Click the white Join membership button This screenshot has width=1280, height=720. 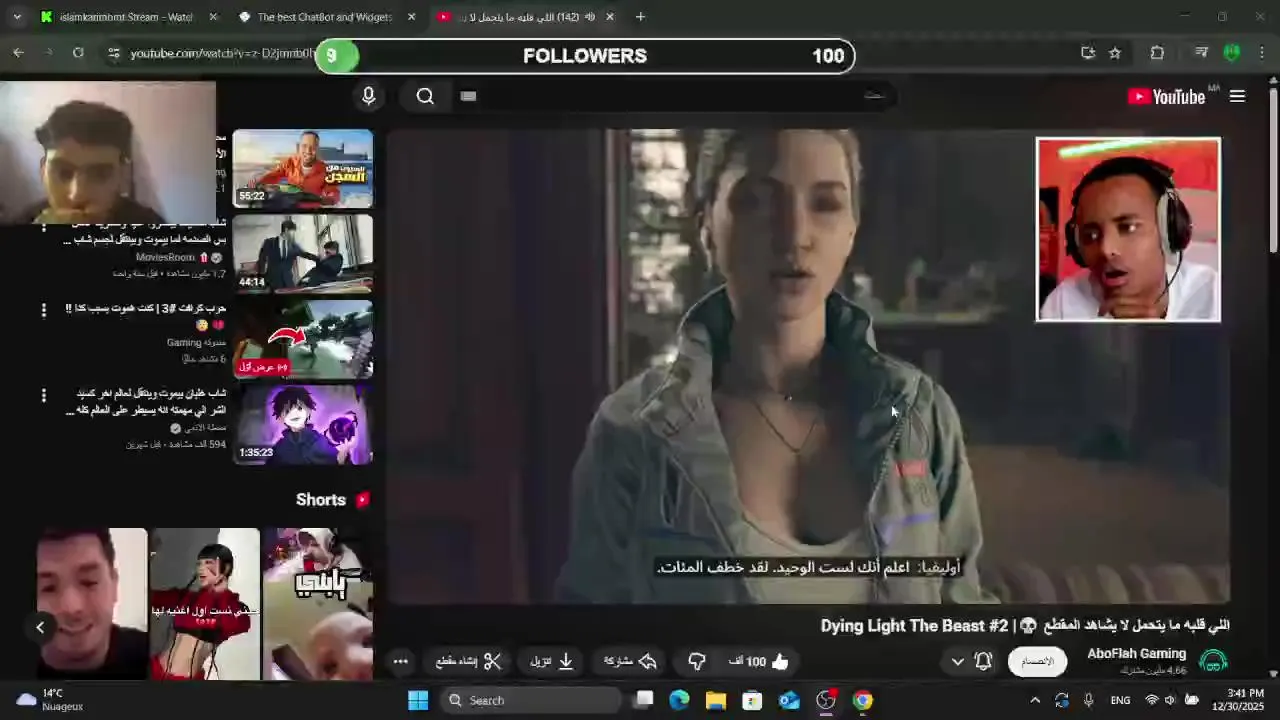[1037, 661]
